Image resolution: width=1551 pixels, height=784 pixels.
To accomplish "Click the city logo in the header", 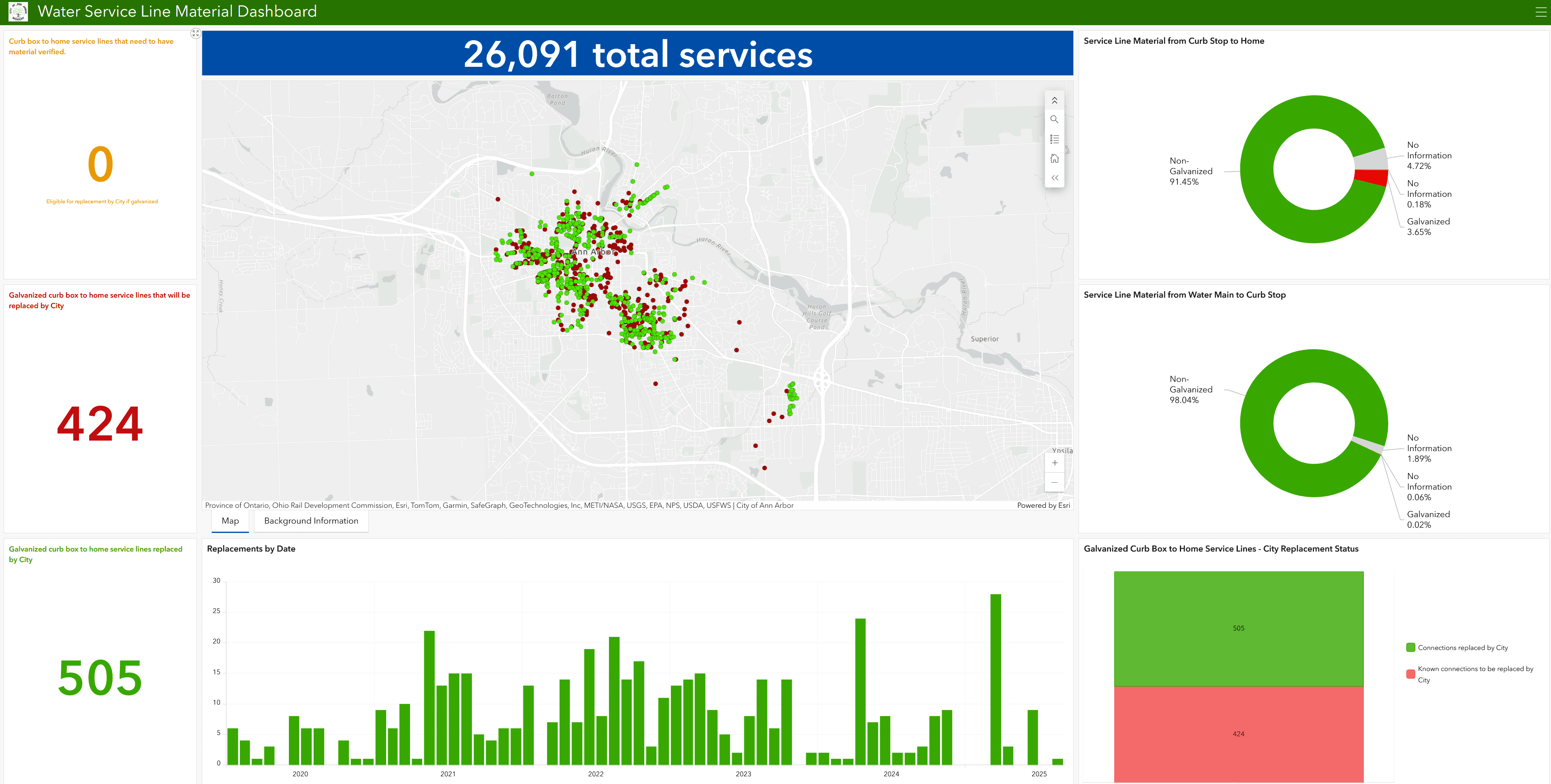I will click(x=17, y=11).
